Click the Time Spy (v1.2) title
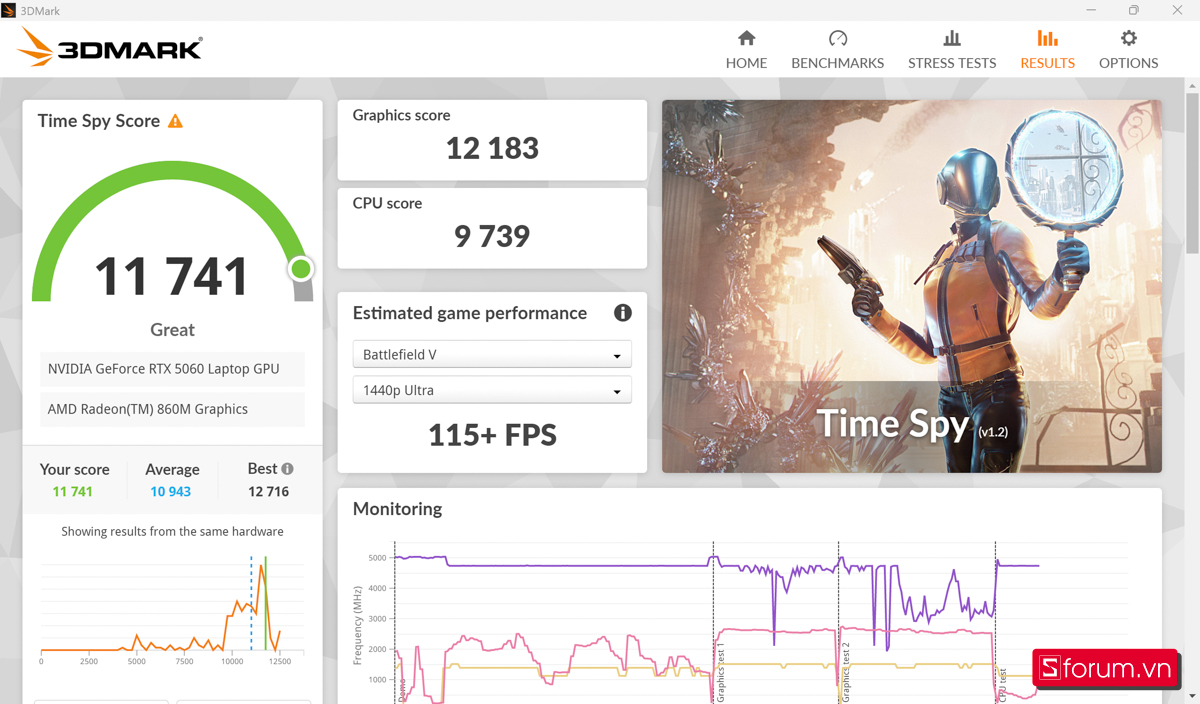Viewport: 1200px width, 704px height. [x=912, y=424]
